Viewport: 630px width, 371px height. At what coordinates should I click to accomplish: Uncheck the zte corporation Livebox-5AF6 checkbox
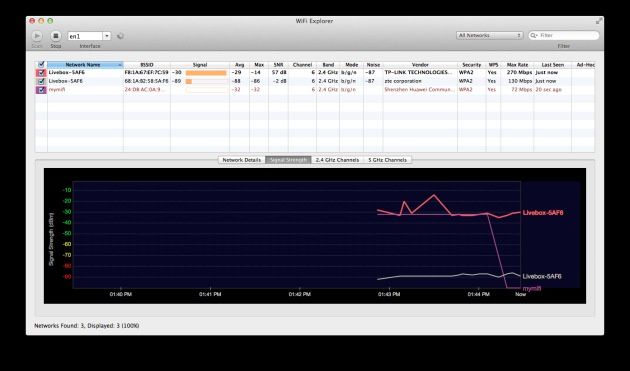tap(41, 81)
